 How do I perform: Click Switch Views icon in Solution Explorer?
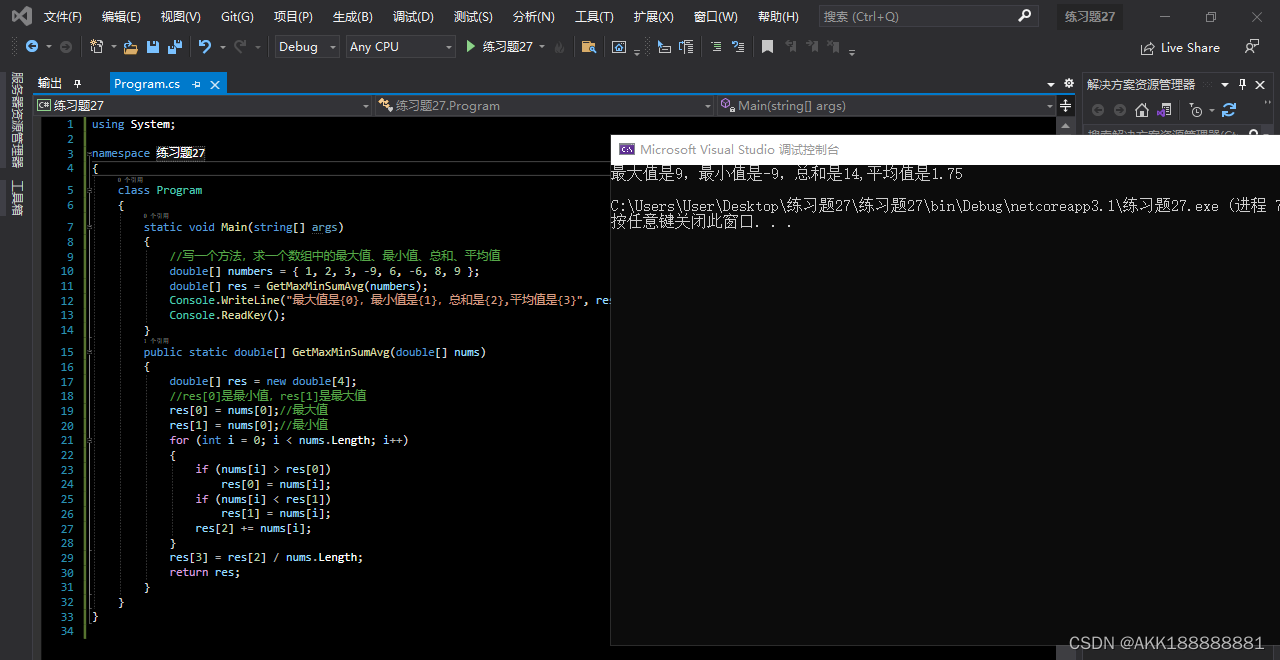click(1164, 110)
